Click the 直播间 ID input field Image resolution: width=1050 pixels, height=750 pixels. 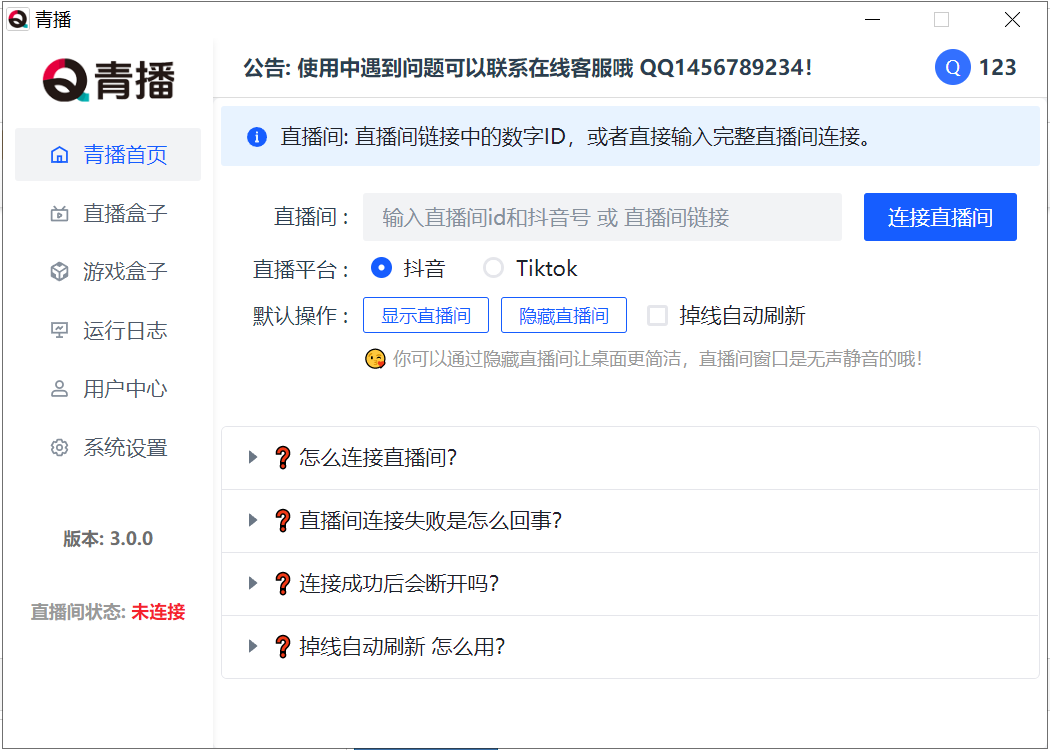600,216
